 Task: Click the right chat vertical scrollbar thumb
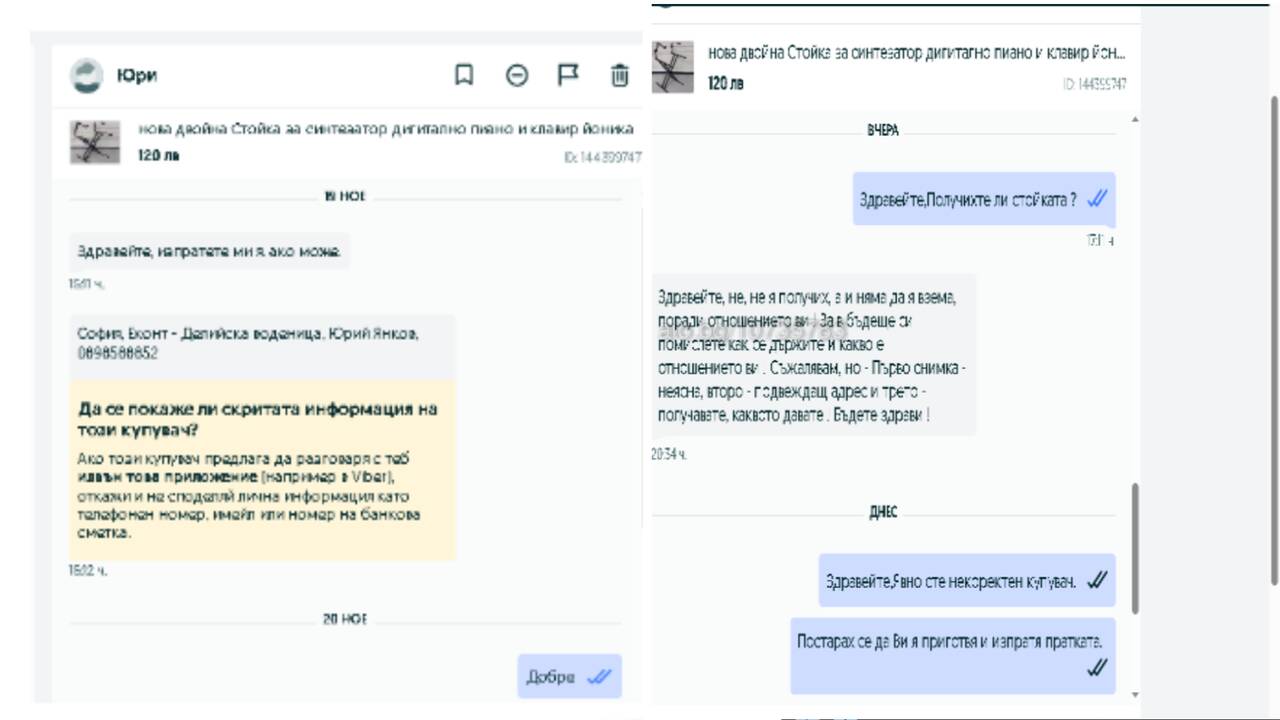pos(1135,548)
